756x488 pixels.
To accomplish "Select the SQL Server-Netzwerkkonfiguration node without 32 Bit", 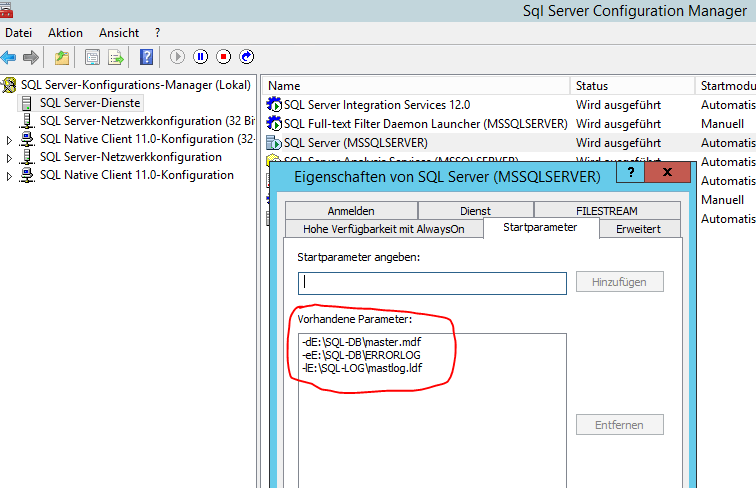I will click(131, 157).
